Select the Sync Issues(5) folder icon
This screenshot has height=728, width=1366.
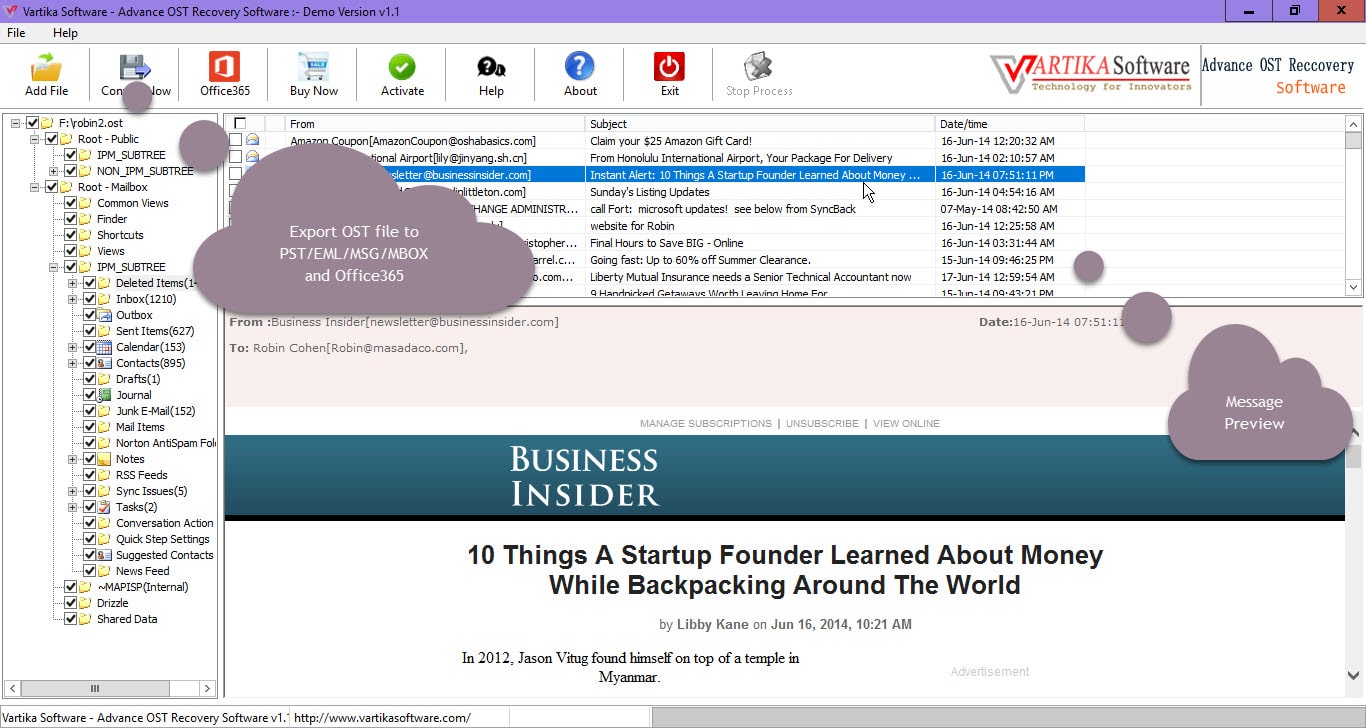105,491
